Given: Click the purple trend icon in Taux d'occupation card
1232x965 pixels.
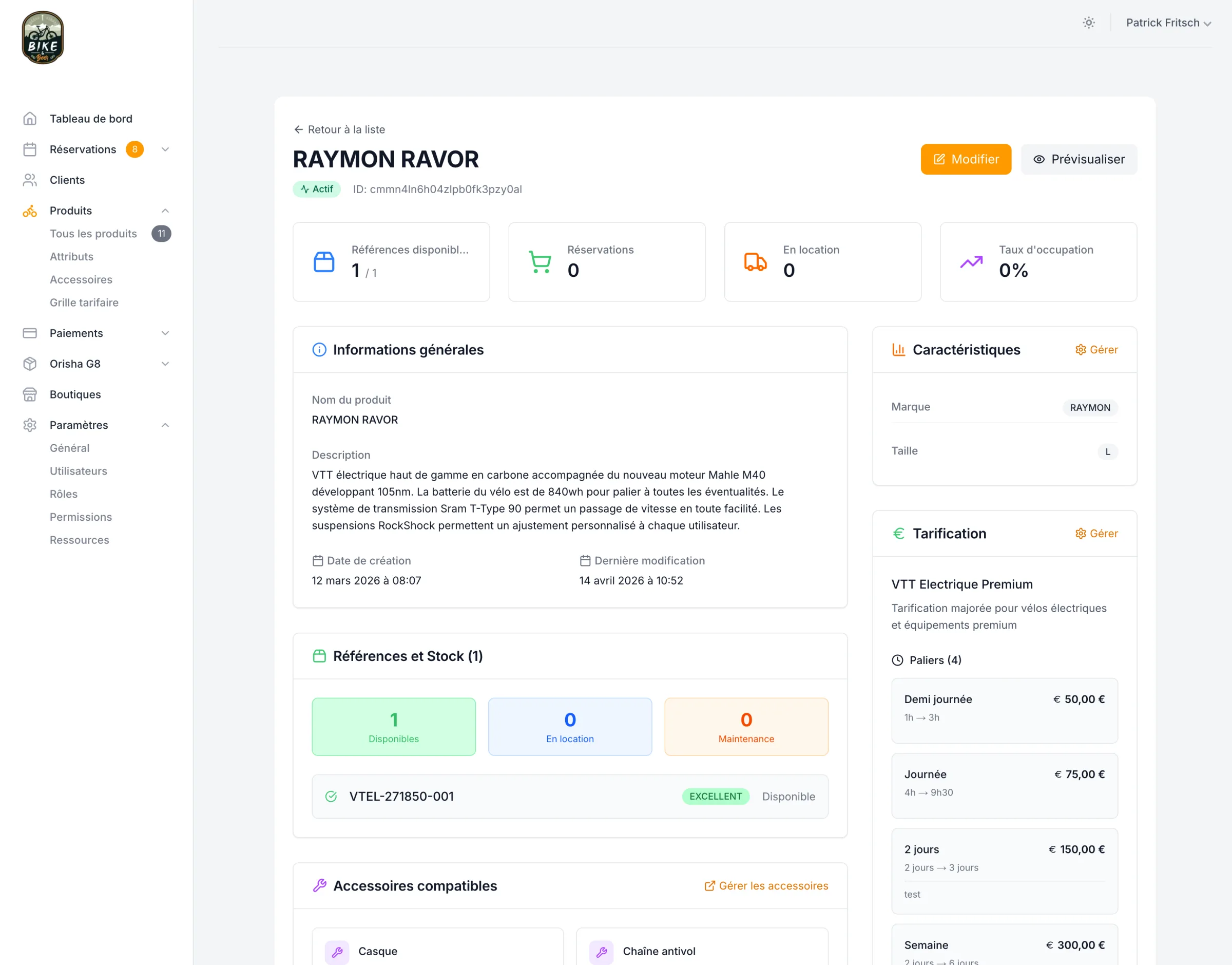Looking at the screenshot, I should point(971,262).
